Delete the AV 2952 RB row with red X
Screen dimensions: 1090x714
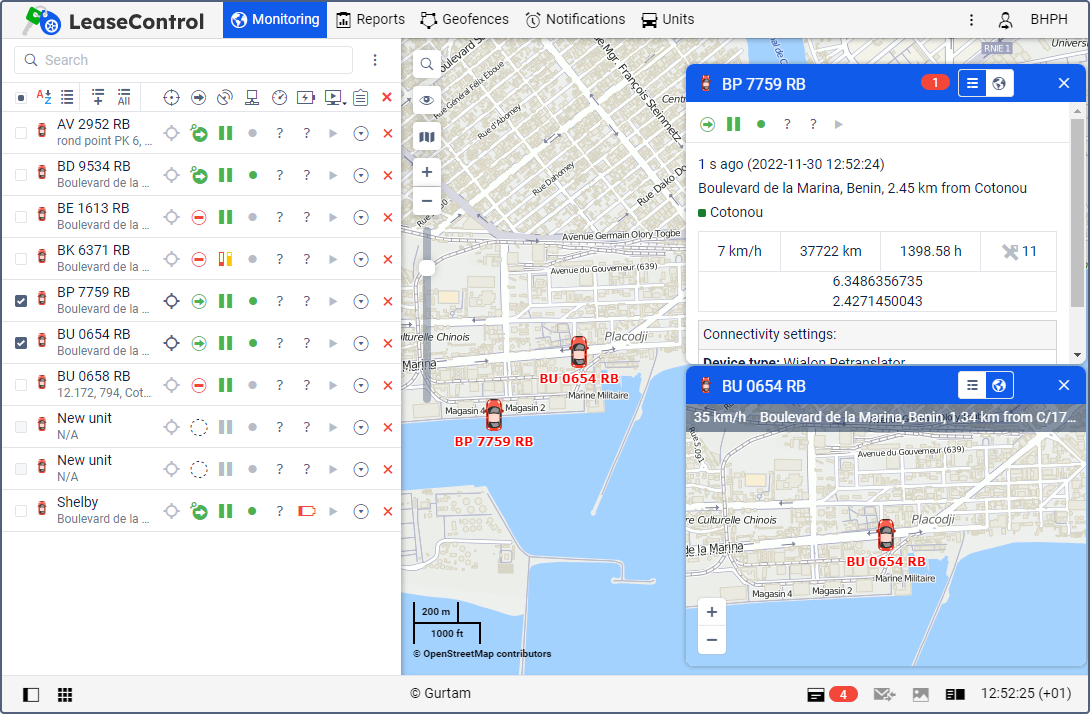tap(387, 133)
